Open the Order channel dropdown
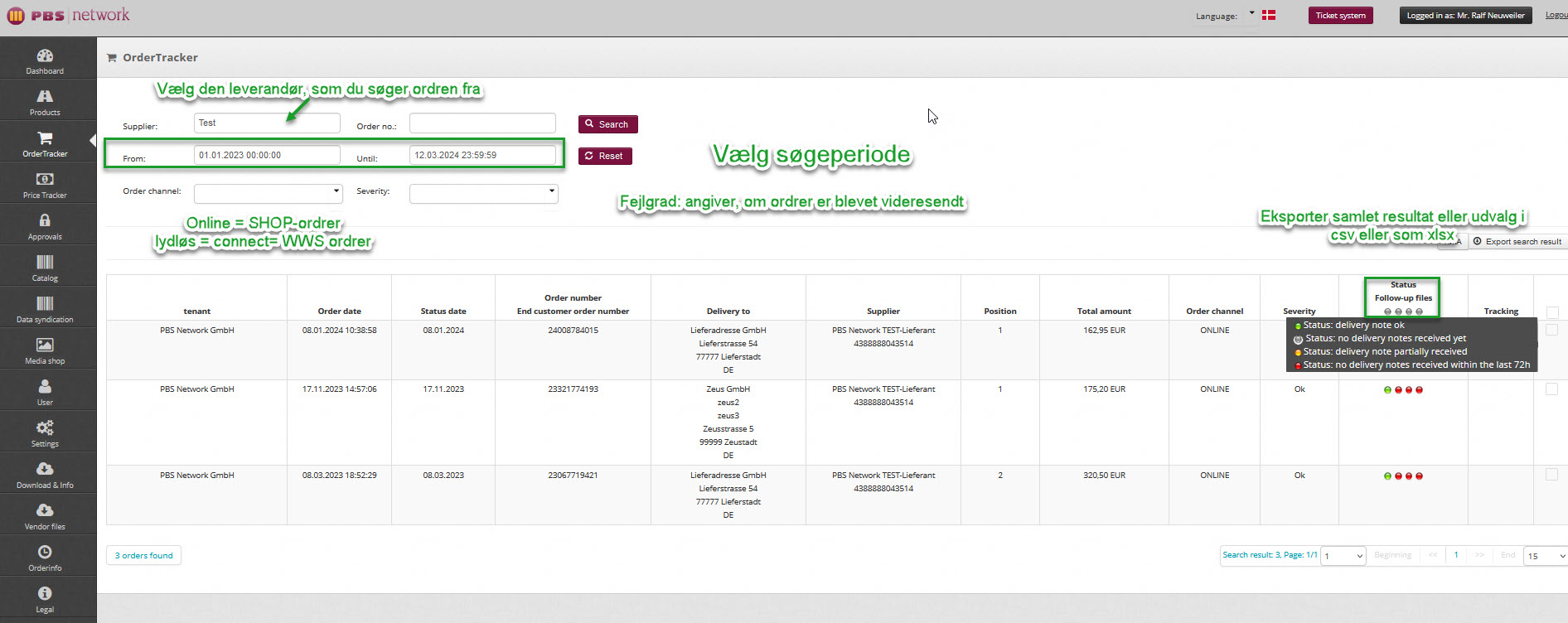The image size is (1568, 623). click(269, 193)
